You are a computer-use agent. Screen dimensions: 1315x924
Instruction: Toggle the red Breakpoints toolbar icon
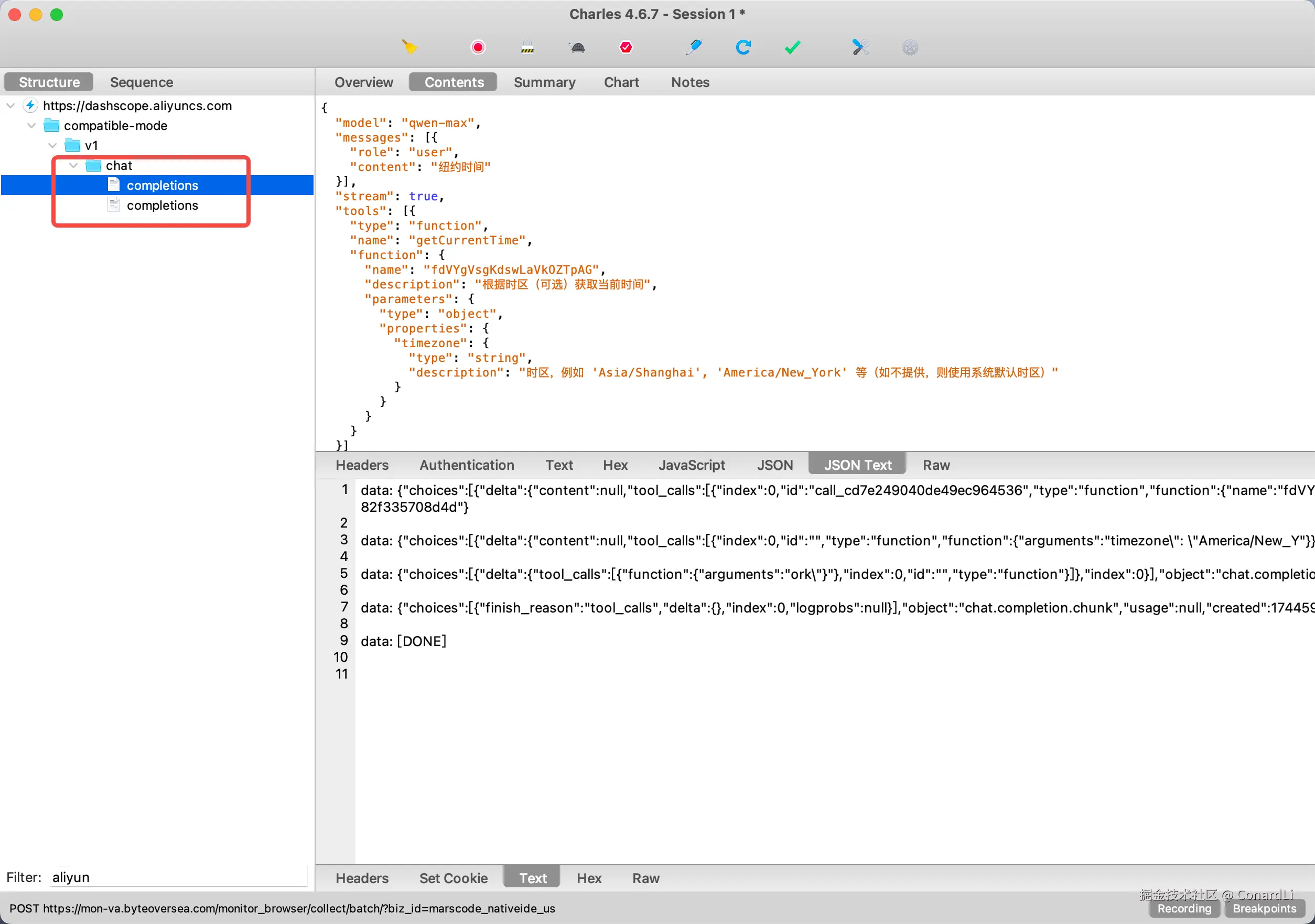(x=626, y=47)
